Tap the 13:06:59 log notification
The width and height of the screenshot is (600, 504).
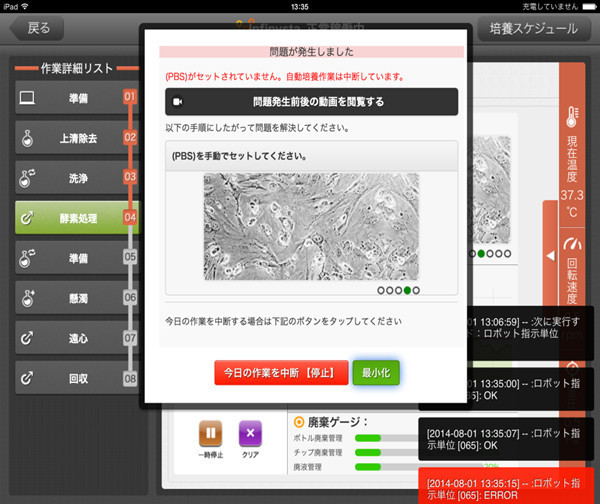pos(530,333)
